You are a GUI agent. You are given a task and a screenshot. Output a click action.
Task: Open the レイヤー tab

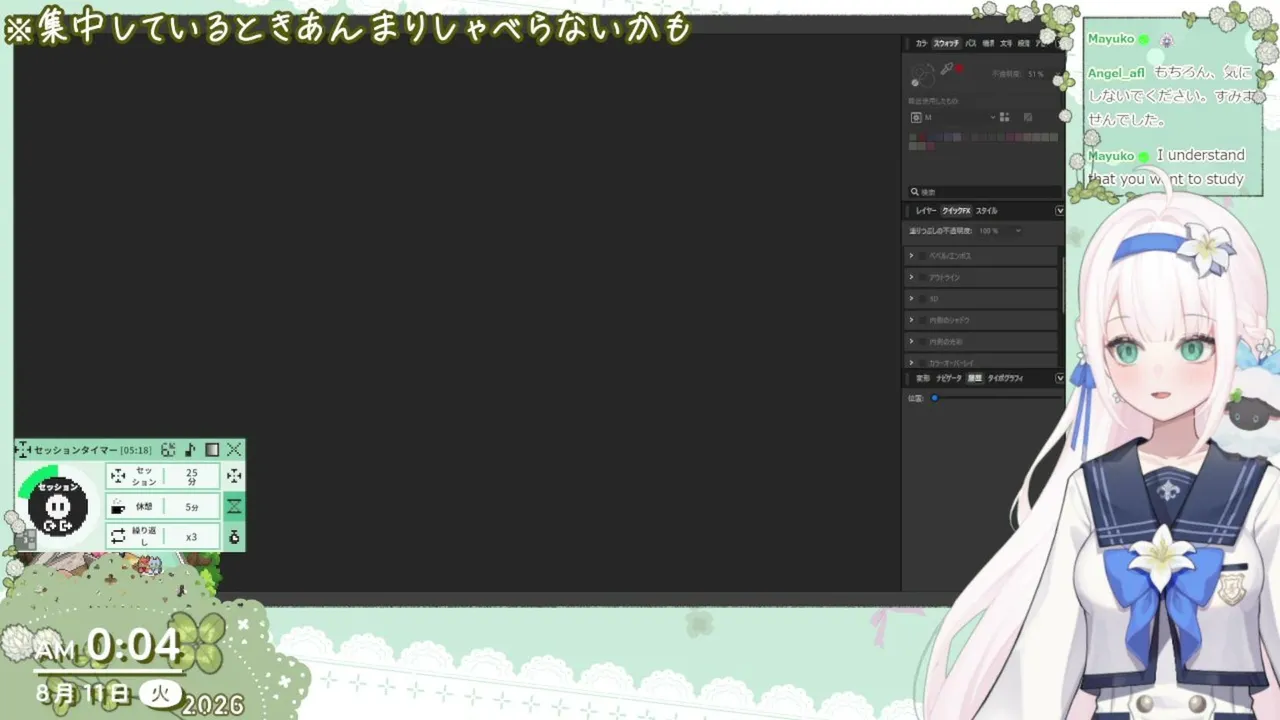click(926, 211)
